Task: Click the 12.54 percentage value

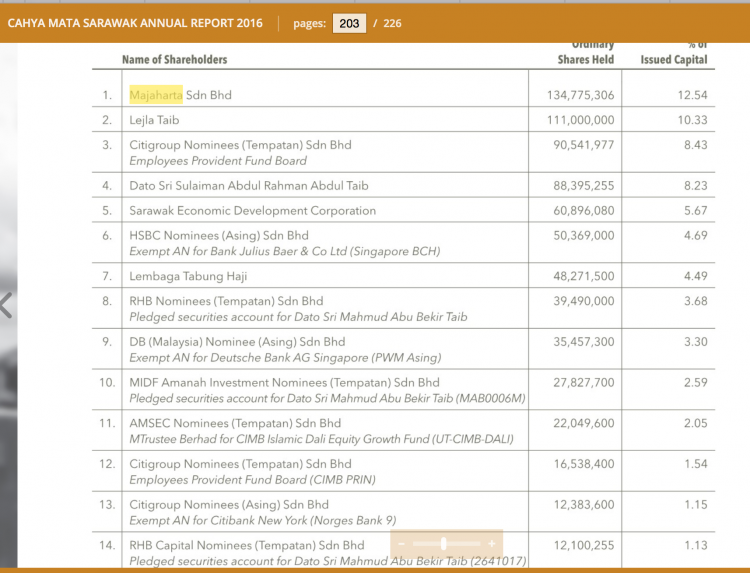Action: coord(692,95)
